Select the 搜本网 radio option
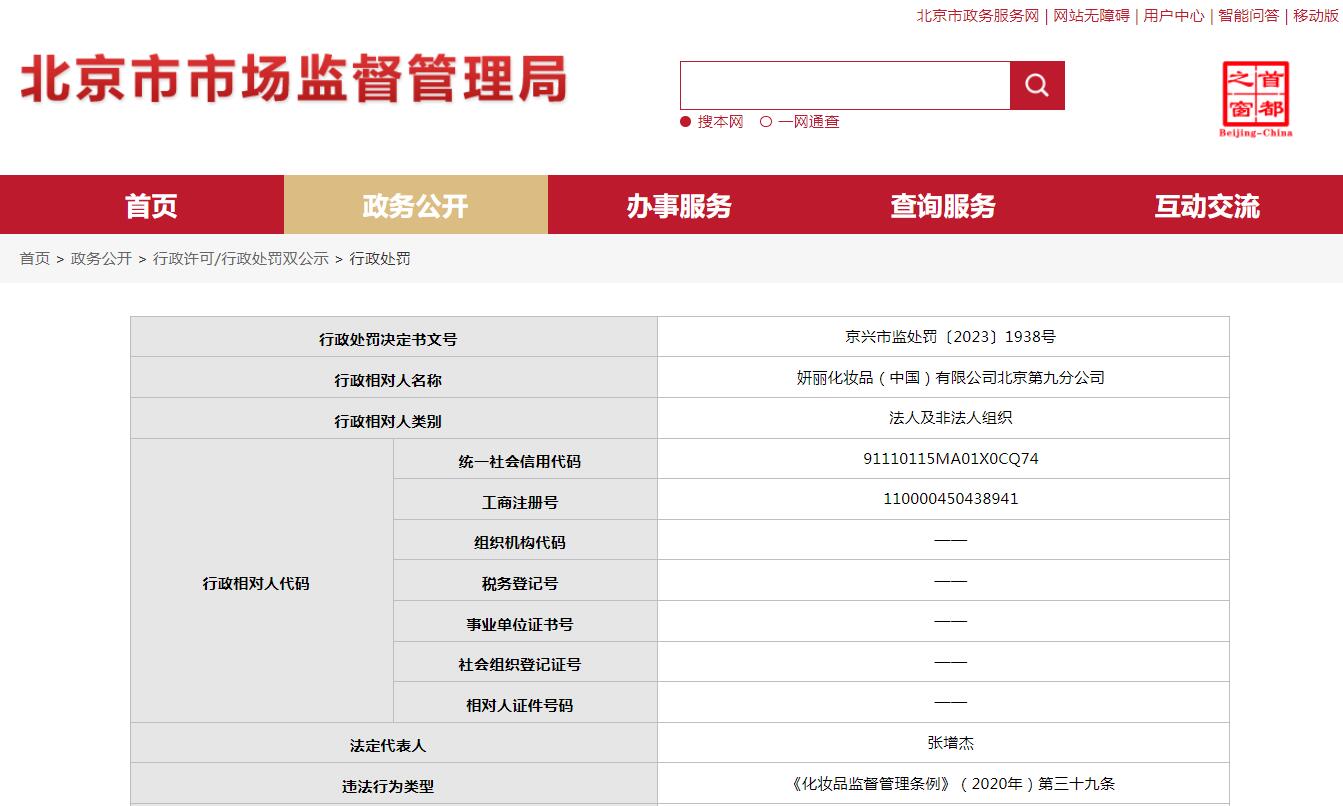The width and height of the screenshot is (1343, 806). coord(712,122)
